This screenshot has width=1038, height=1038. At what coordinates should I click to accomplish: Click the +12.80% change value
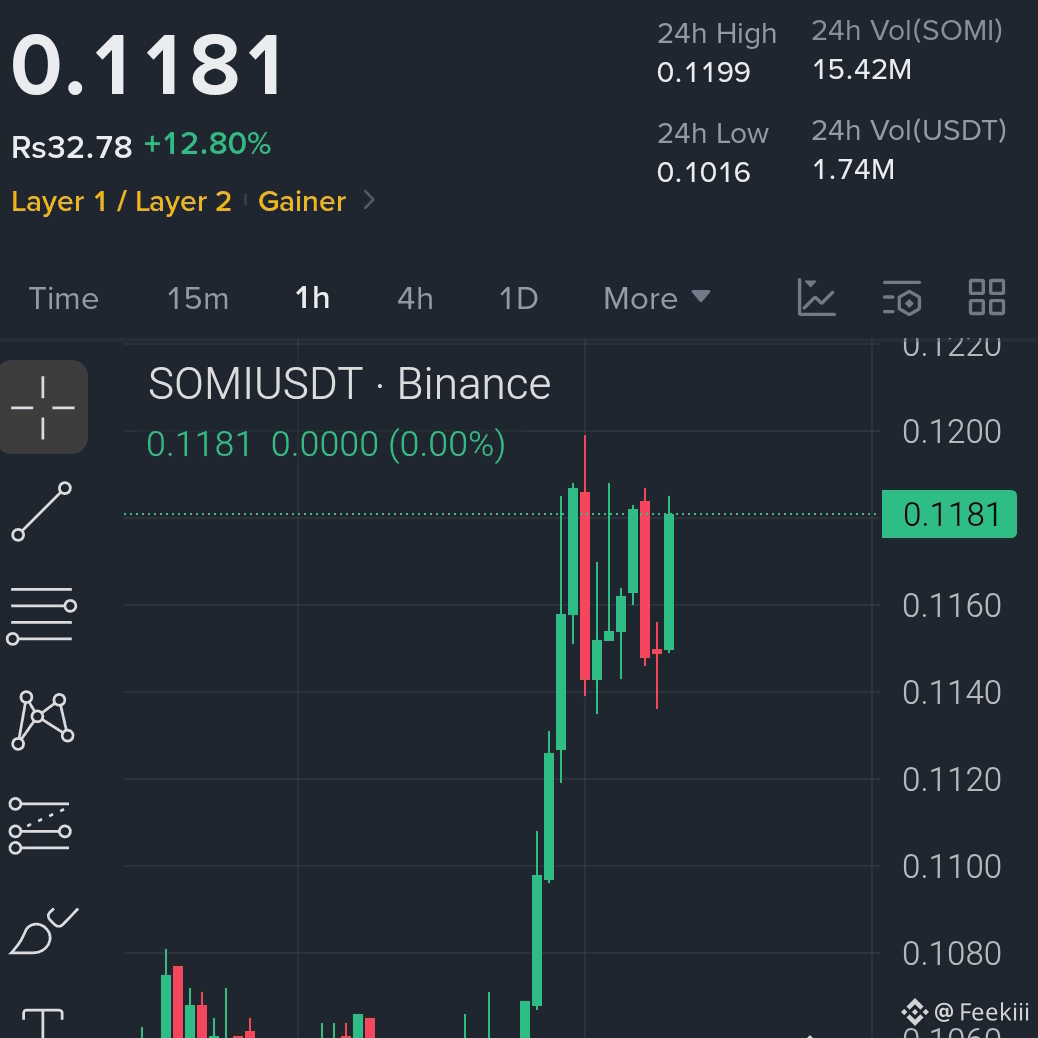click(x=207, y=144)
